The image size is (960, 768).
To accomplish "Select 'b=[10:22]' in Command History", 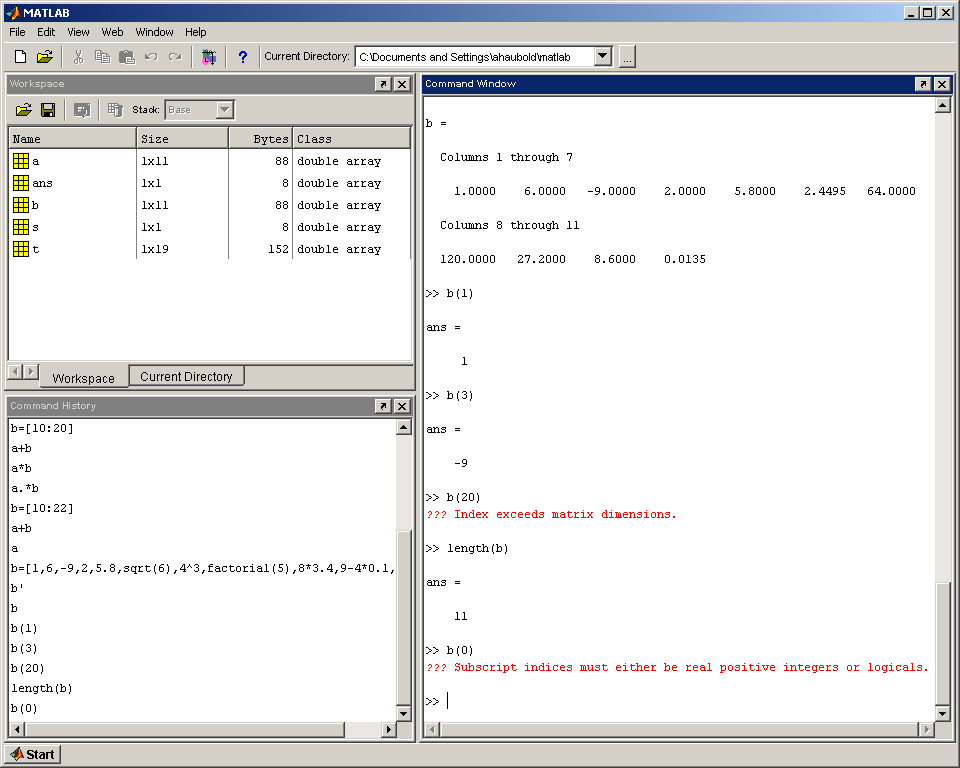I will pos(42,508).
